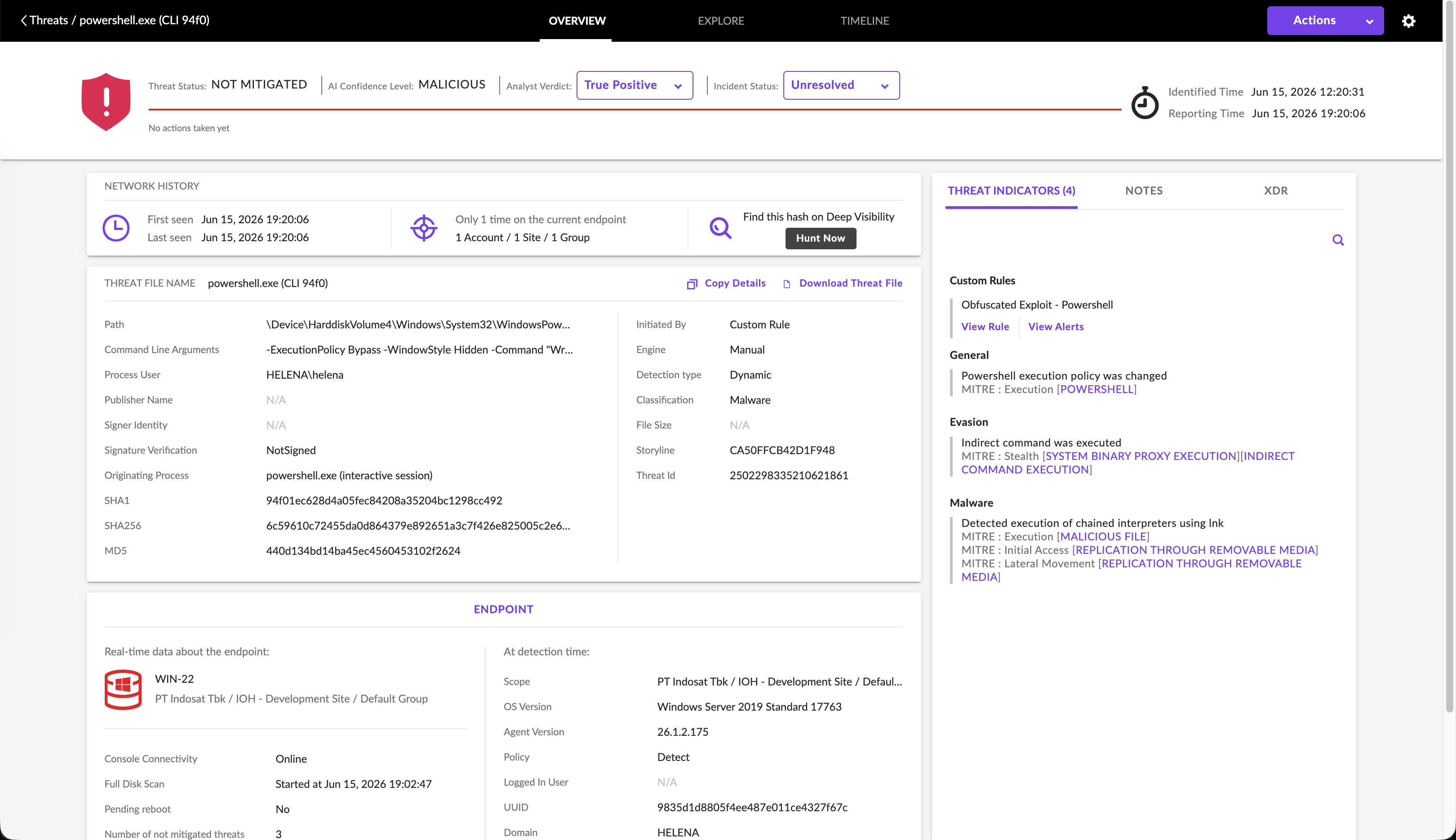Switch to the EXPLORE tab
Viewport: 1456px width, 840px height.
[x=721, y=21]
